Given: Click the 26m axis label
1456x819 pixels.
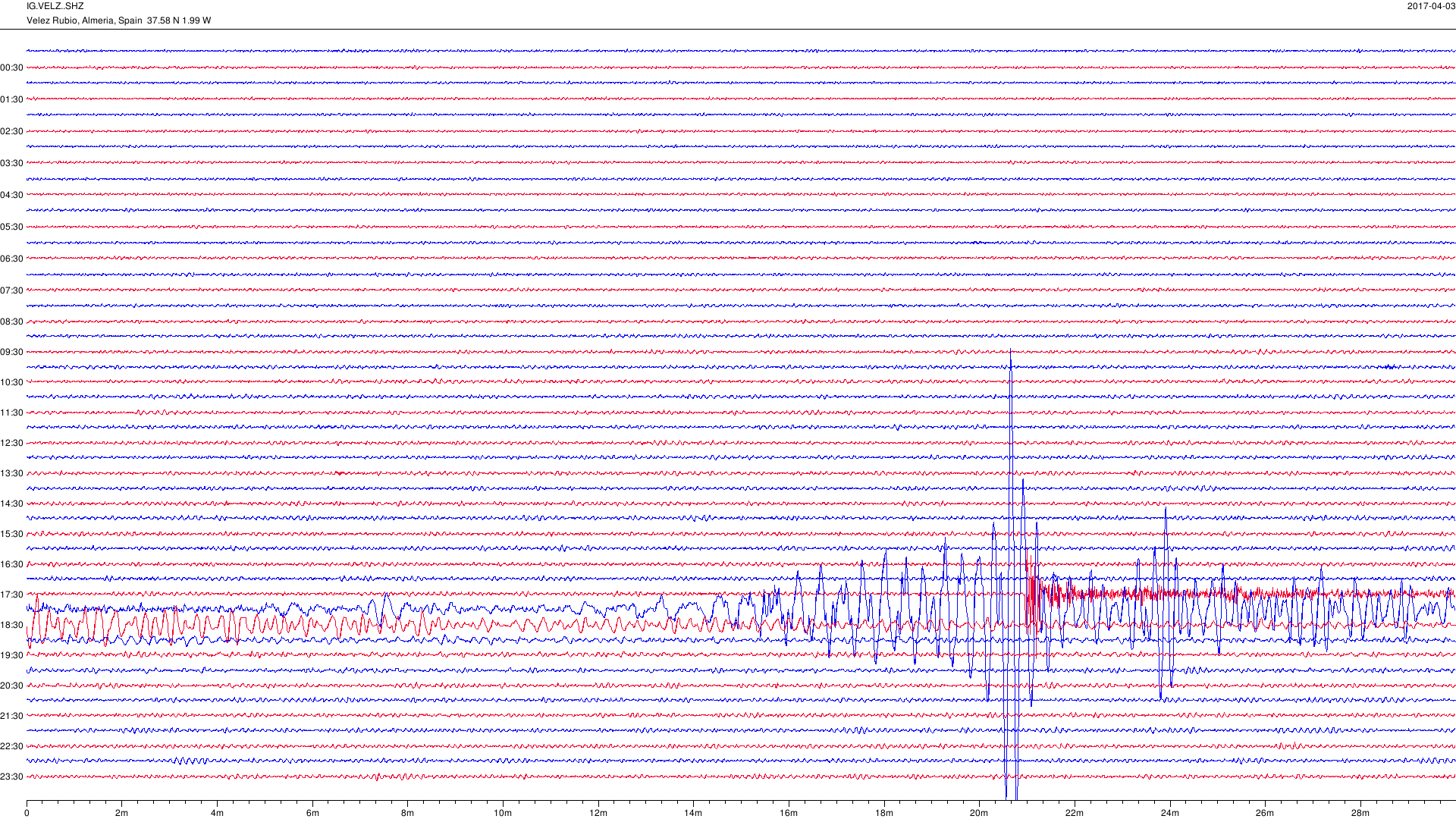Looking at the screenshot, I should point(1265,813).
